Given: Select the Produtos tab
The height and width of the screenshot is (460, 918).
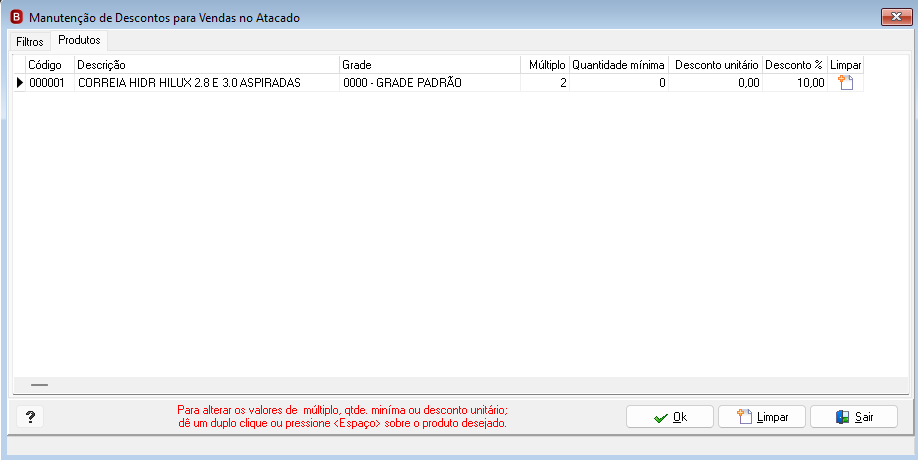Looking at the screenshot, I should pos(79,40).
